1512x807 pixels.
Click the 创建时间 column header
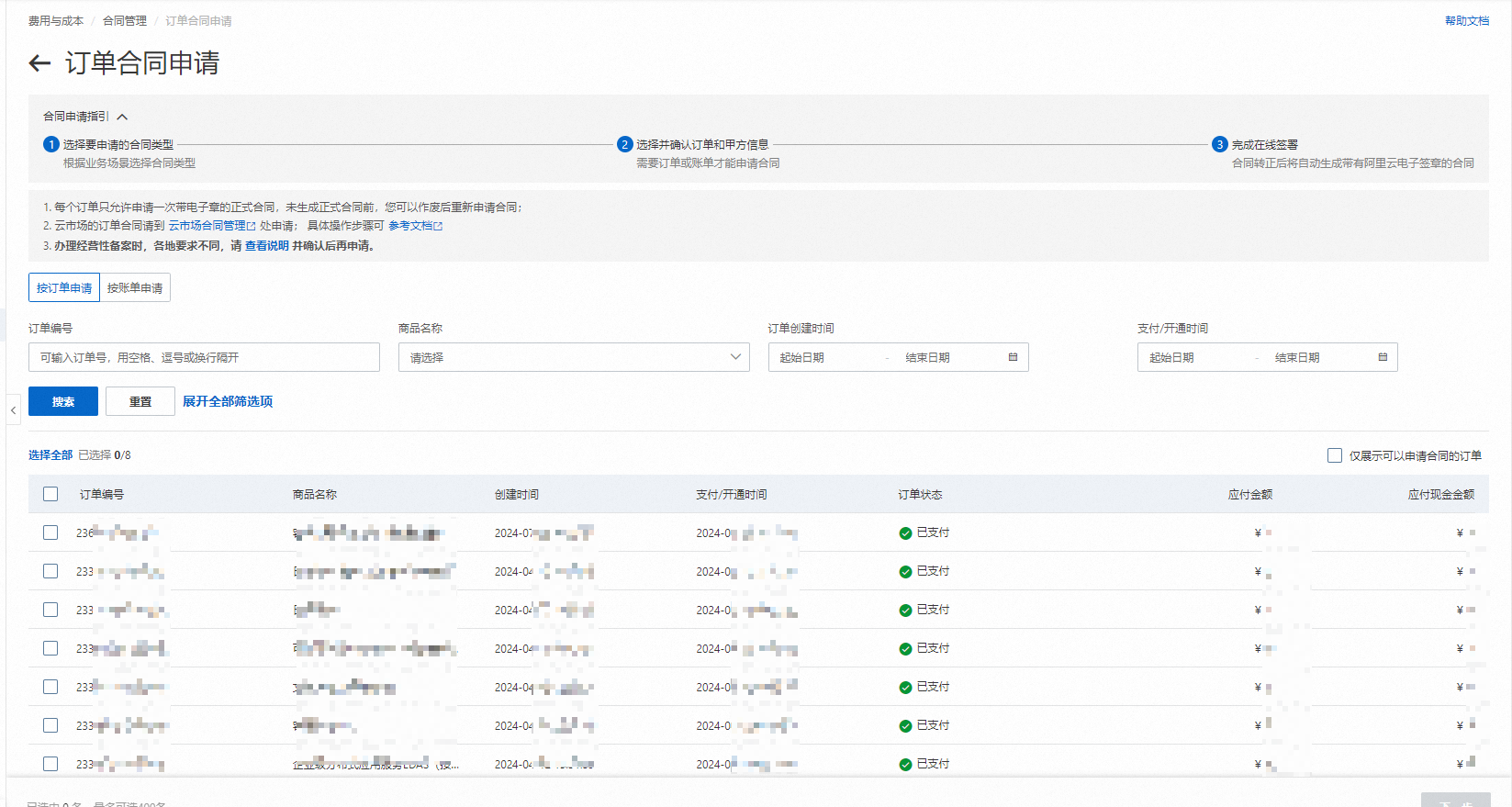point(517,494)
